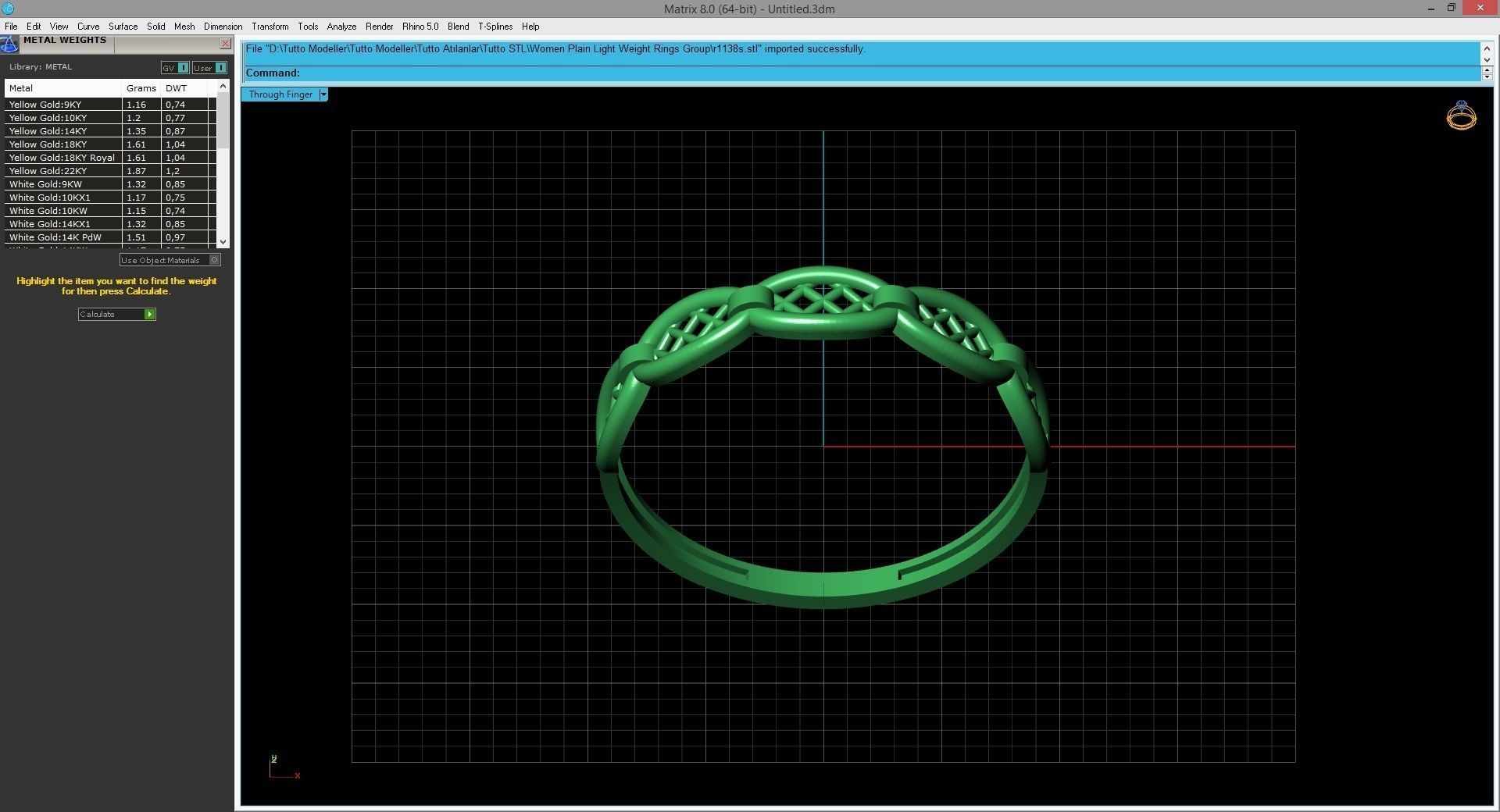1500x812 pixels.
Task: Click the Metal Weights scale icon
Action: pyautogui.click(x=9, y=45)
